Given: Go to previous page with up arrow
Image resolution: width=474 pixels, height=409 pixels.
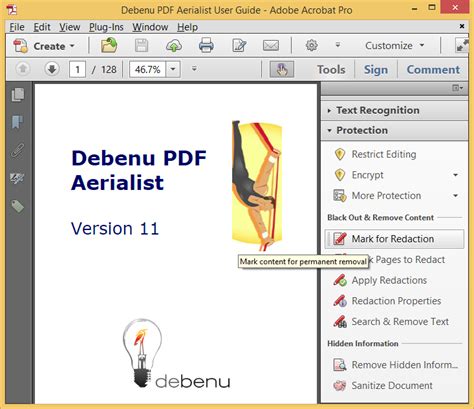Looking at the screenshot, I should pos(23,69).
